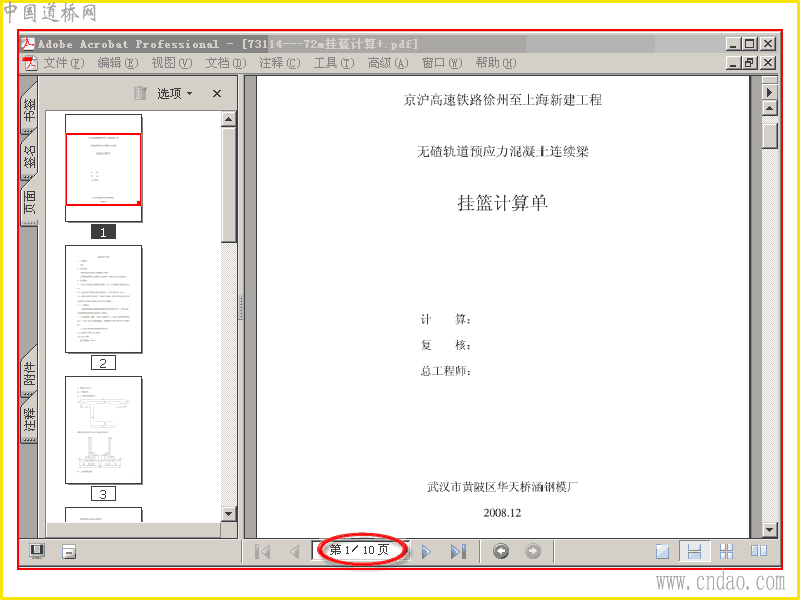Expand the toolbar arrow above the scrollbar

pyautogui.click(x=769, y=92)
